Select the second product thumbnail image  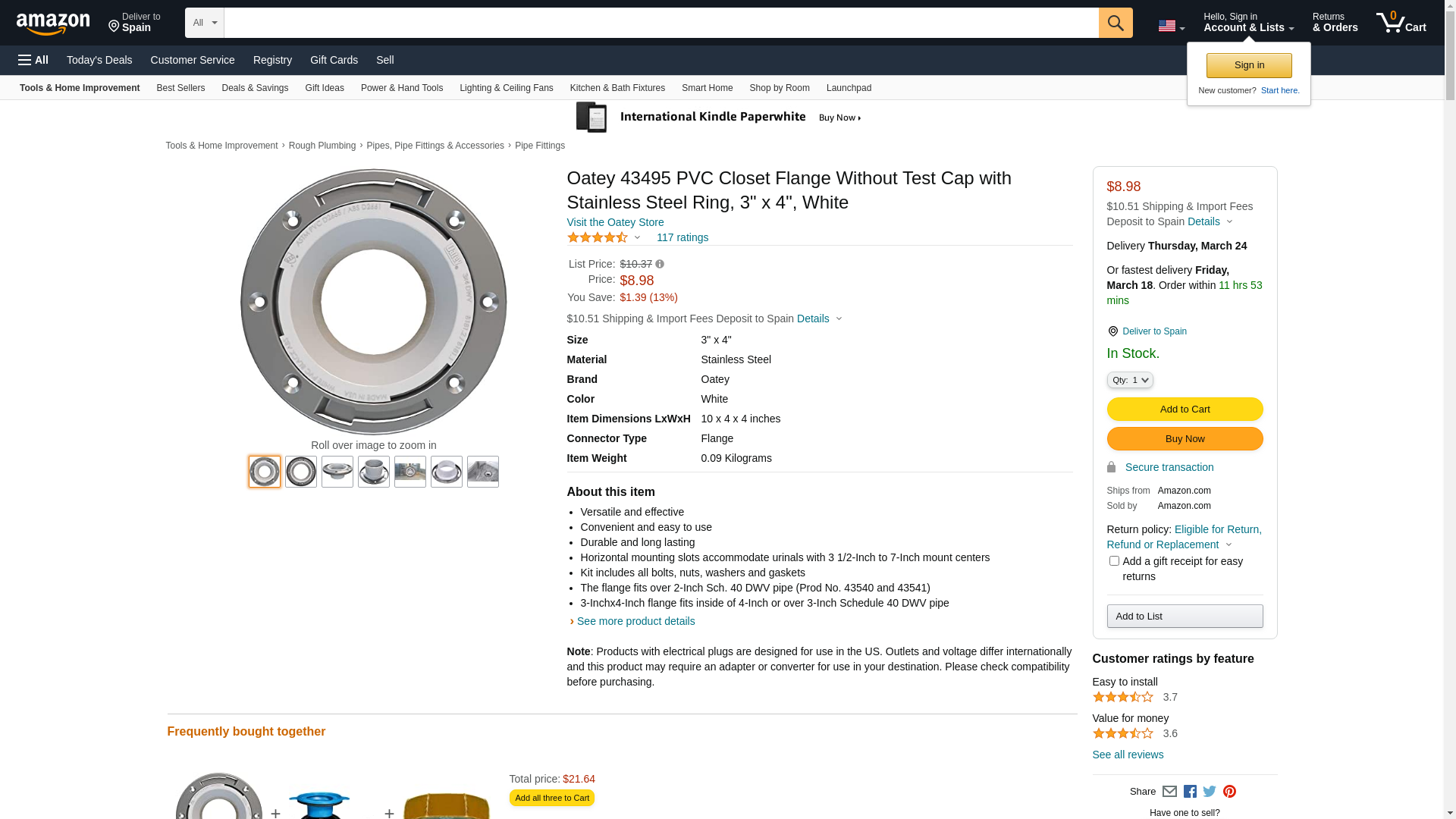tap(301, 472)
